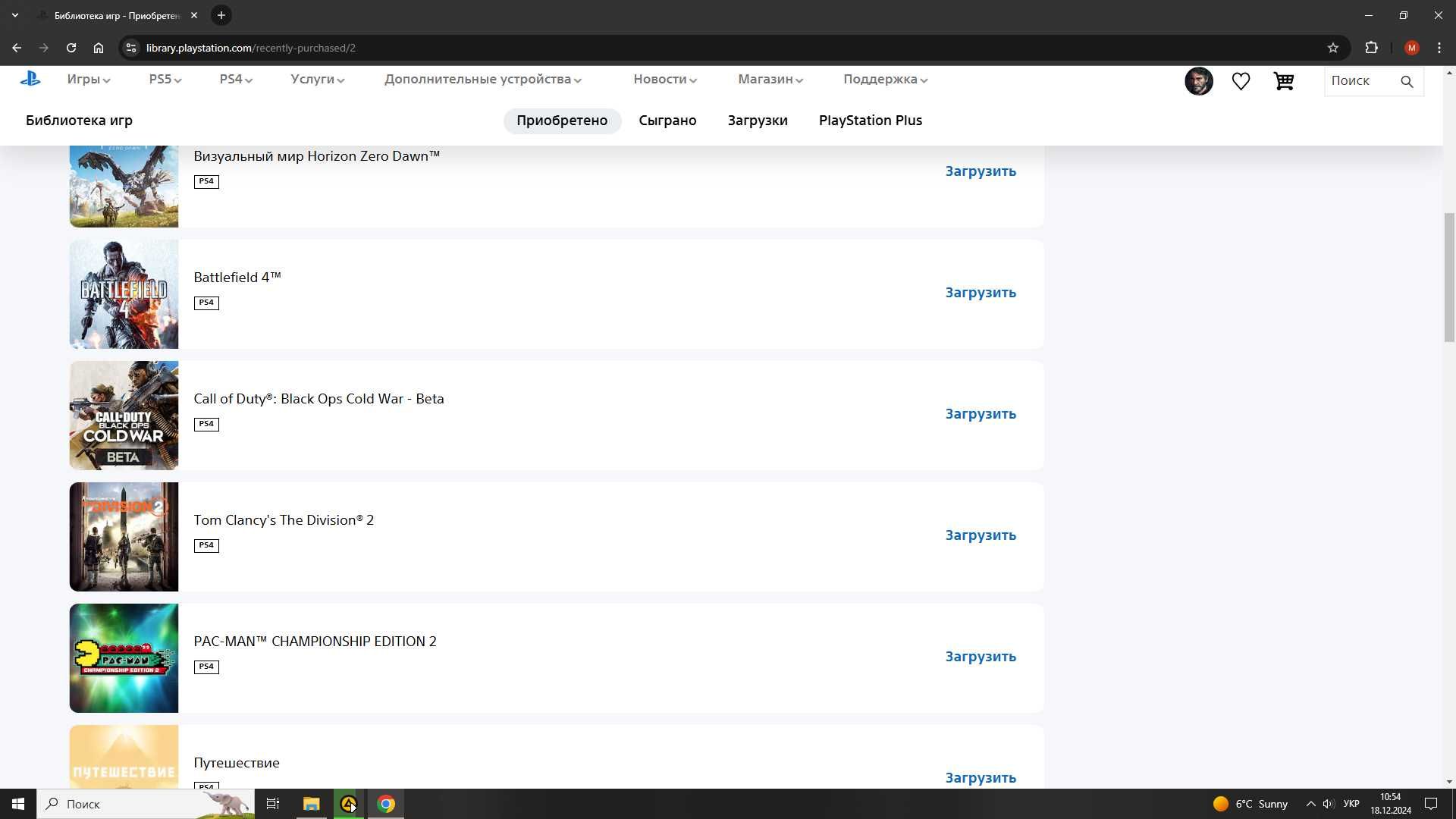The image size is (1456, 819).
Task: Click the page vertical scrollbar thumb
Action: coord(1449,278)
